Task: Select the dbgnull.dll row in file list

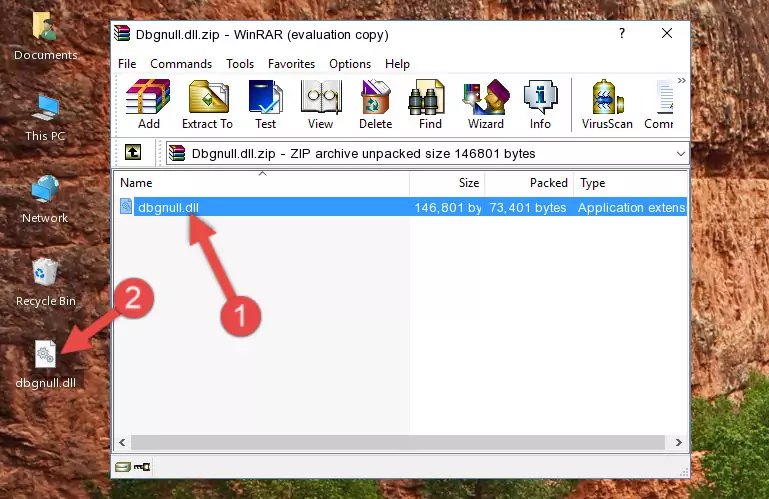Action: (401, 207)
